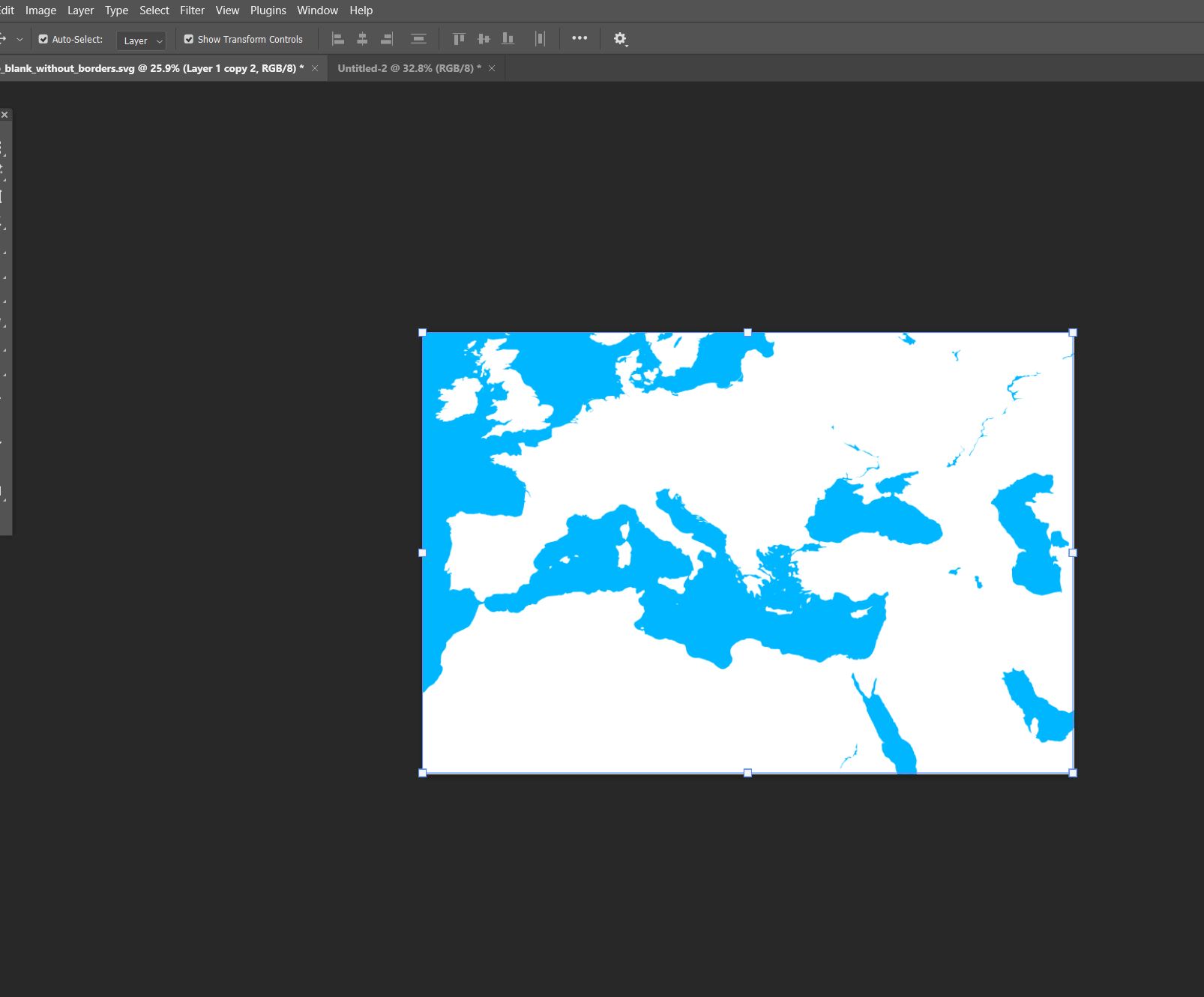Close the blank_without_borders.svg tab
Image resolution: width=1204 pixels, height=997 pixels.
(315, 68)
